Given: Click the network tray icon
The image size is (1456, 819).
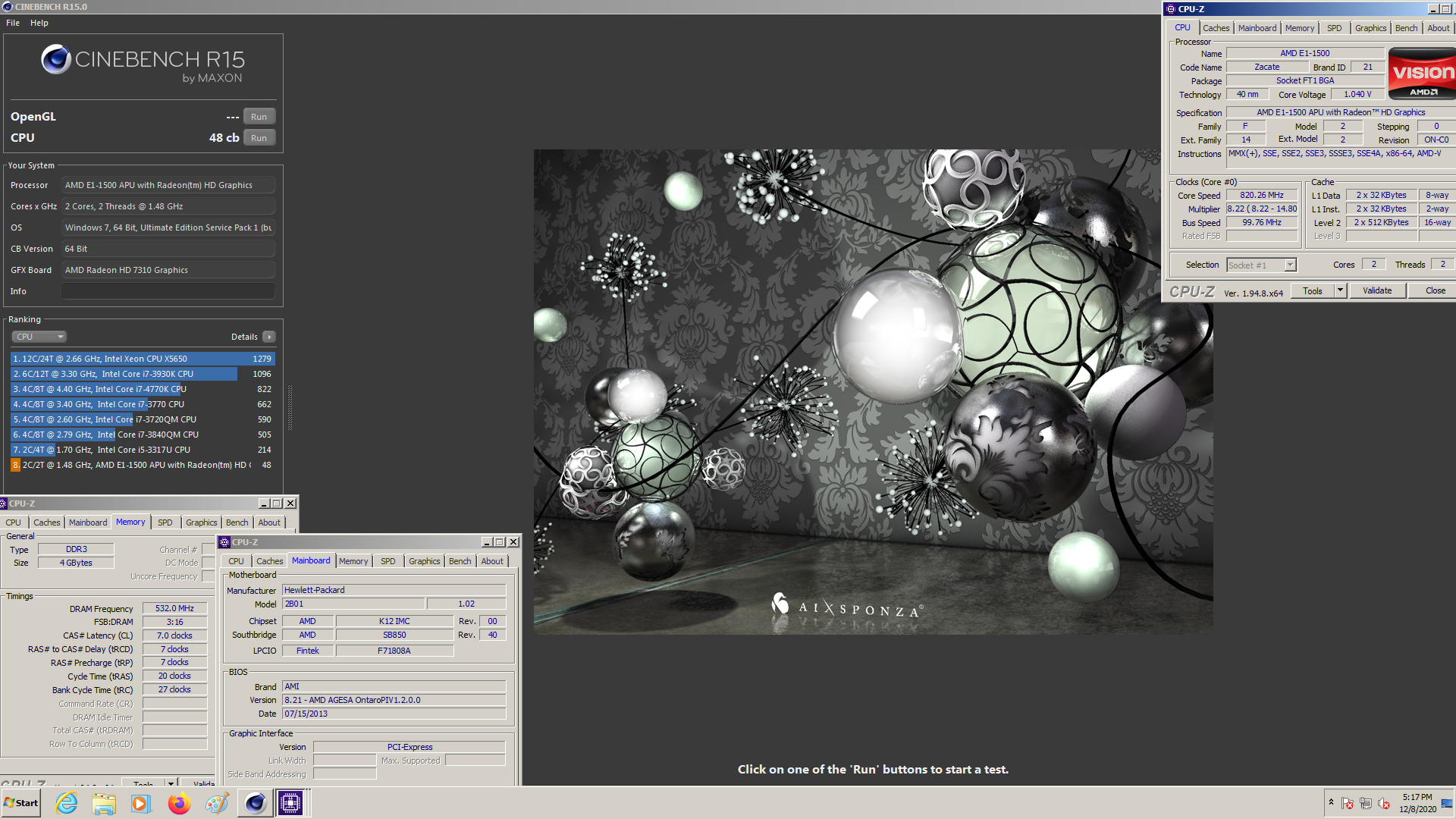Looking at the screenshot, I should click(x=1366, y=803).
